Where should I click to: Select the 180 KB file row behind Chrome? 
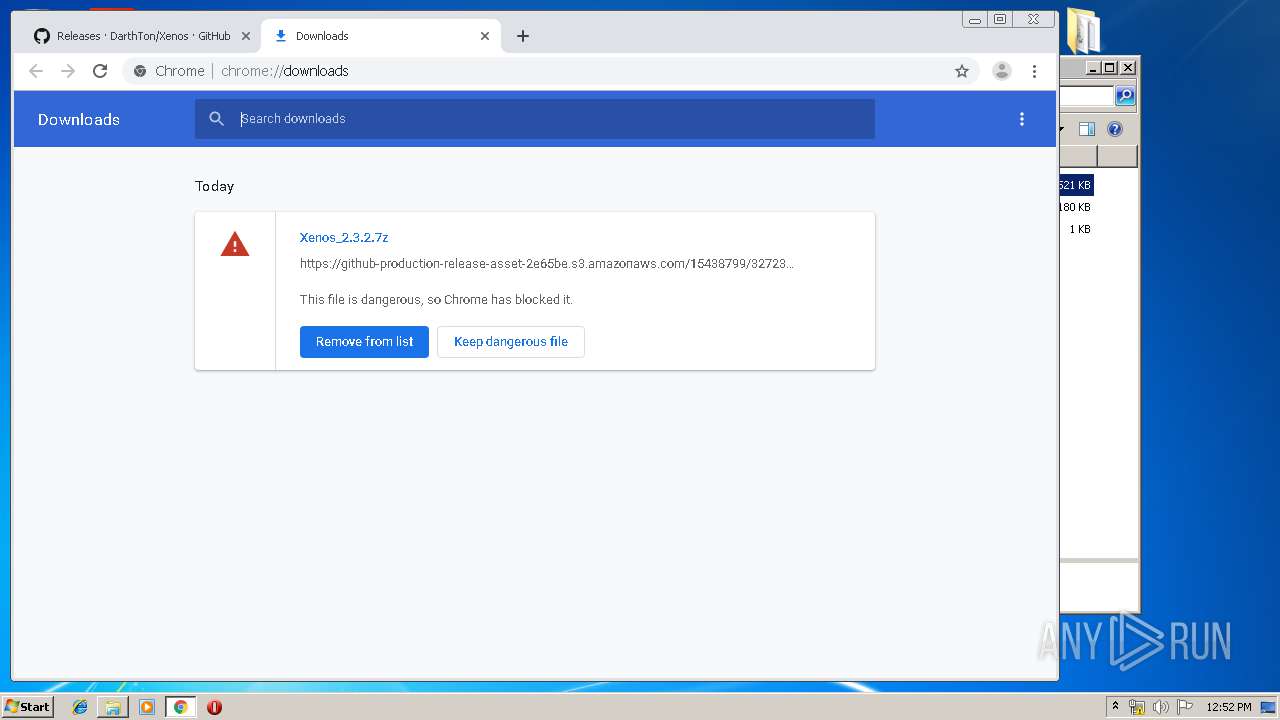point(1075,207)
